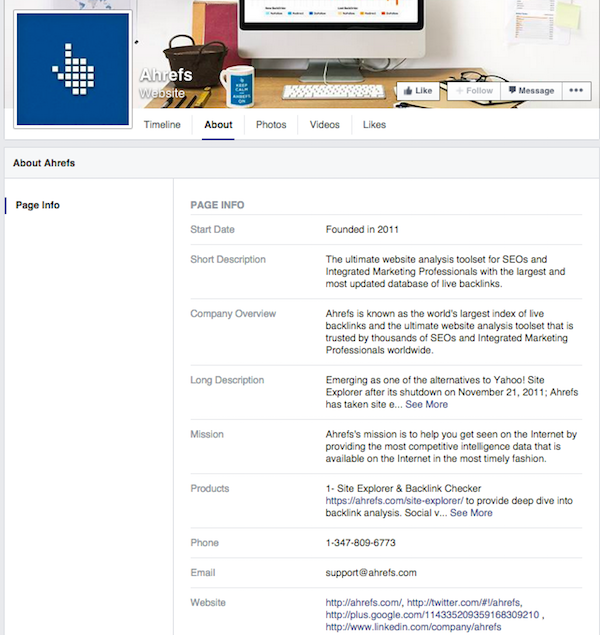The height and width of the screenshot is (635, 600).
Task: Open the three-dots more options menu
Action: point(576,91)
